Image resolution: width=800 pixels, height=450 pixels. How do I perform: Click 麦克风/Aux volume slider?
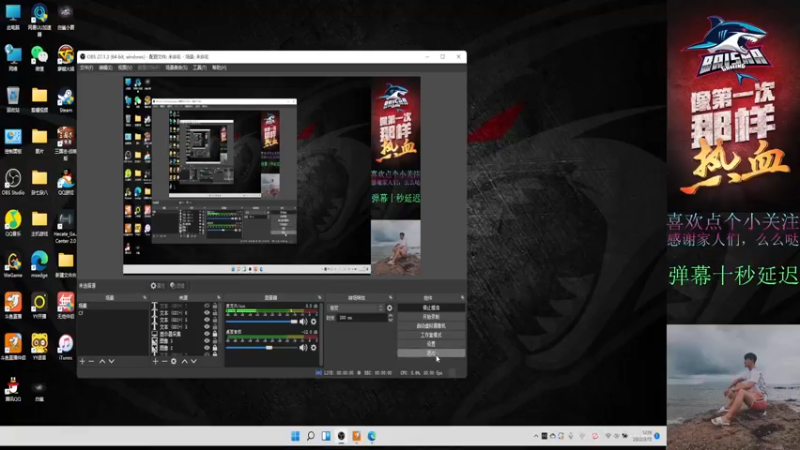pos(262,321)
